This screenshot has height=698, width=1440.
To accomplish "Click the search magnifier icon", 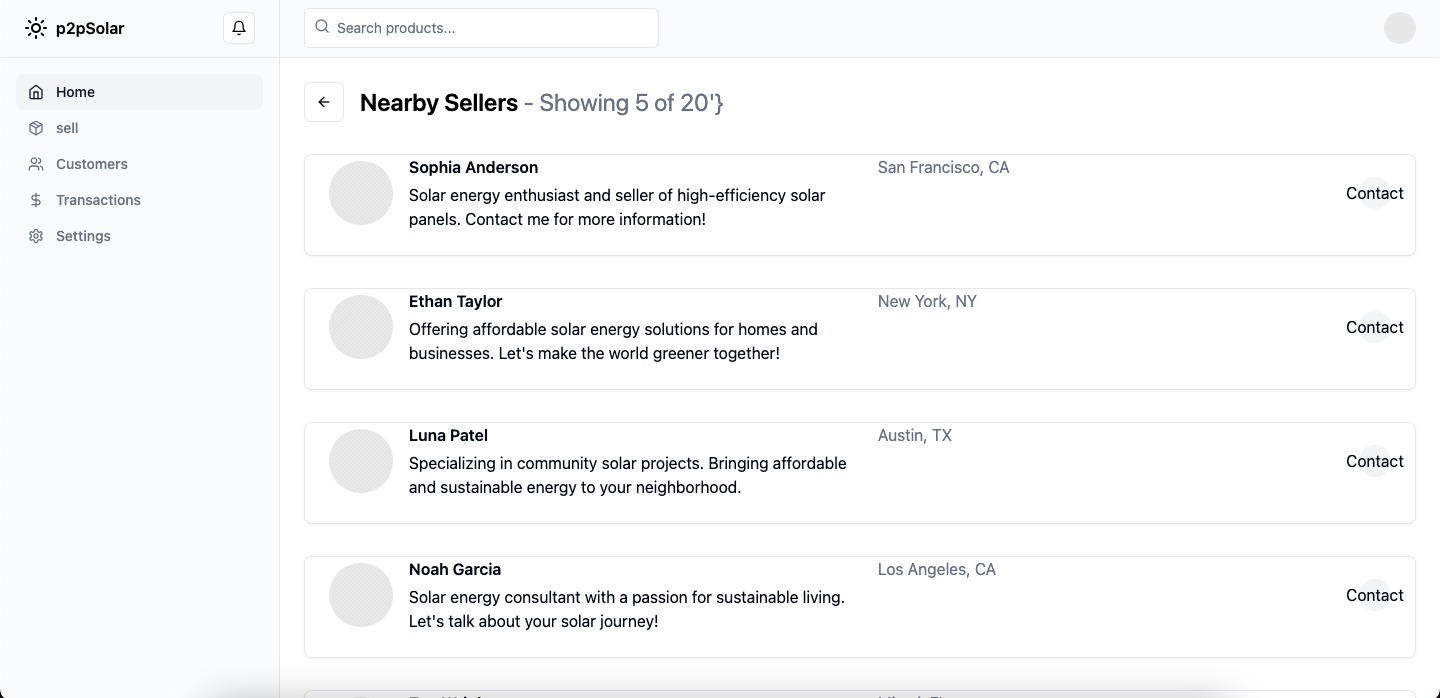I will [322, 27].
